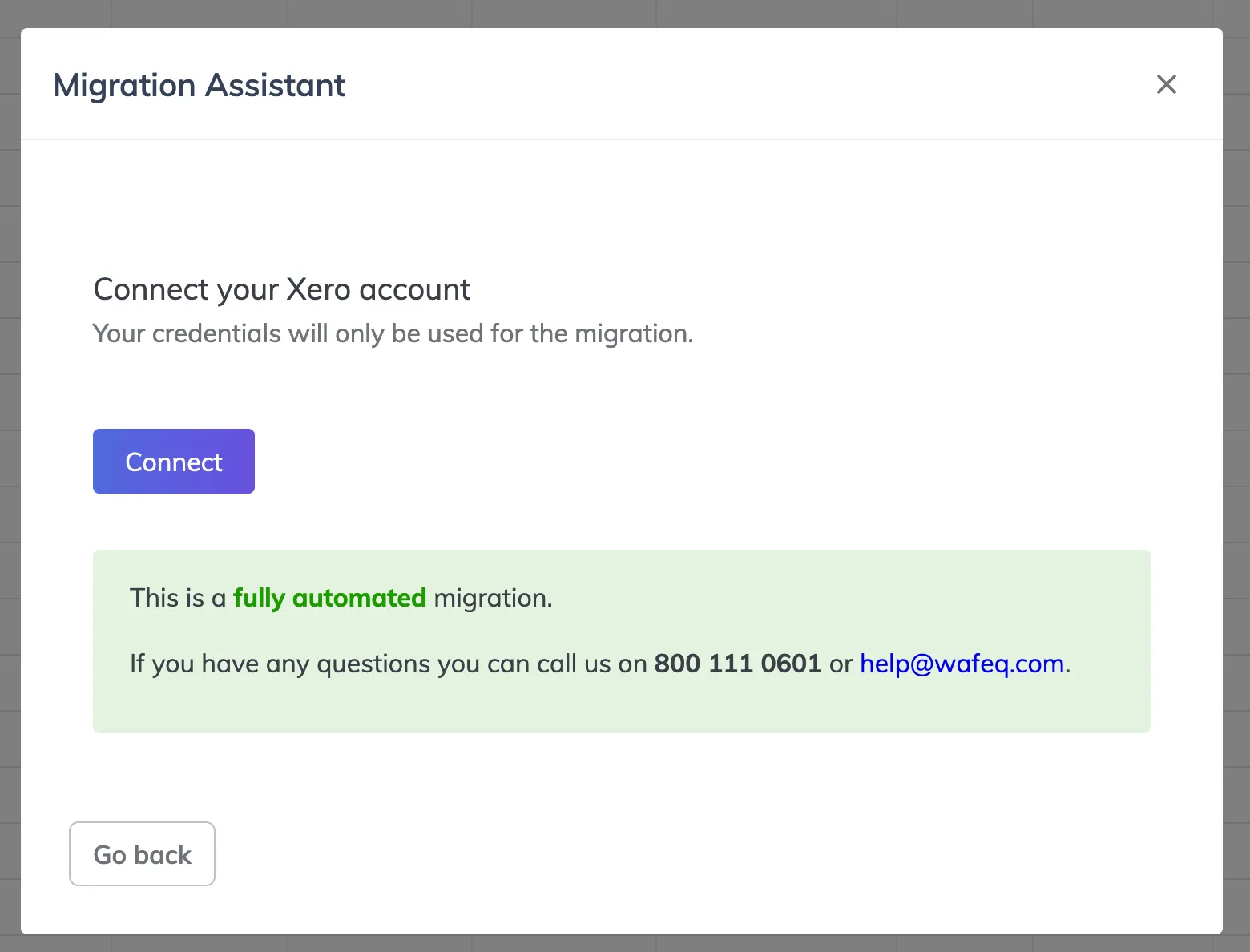Click the Migration Assistant title text
Image resolution: width=1250 pixels, height=952 pixels.
click(199, 85)
